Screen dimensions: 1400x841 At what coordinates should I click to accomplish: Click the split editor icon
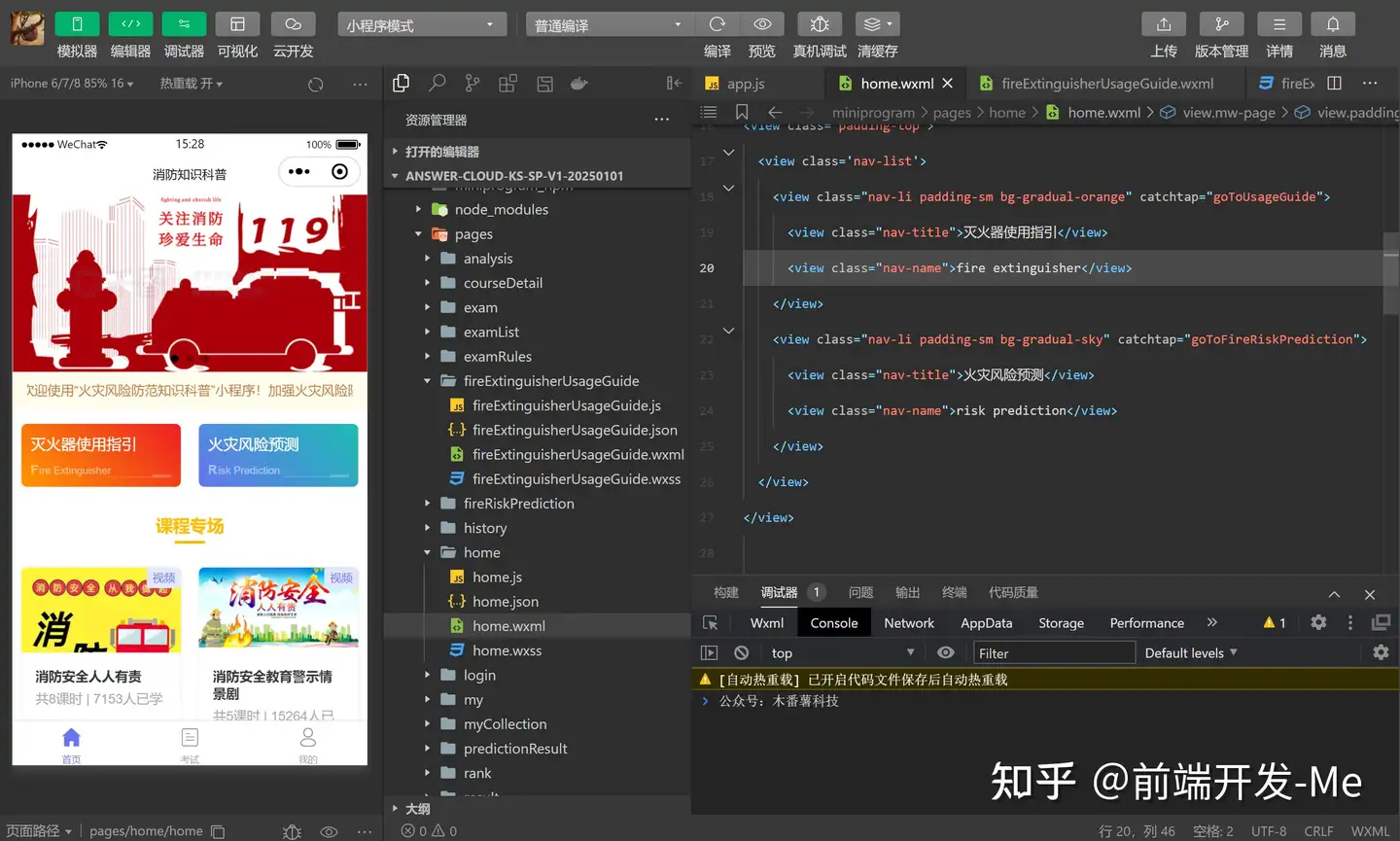point(1334,84)
